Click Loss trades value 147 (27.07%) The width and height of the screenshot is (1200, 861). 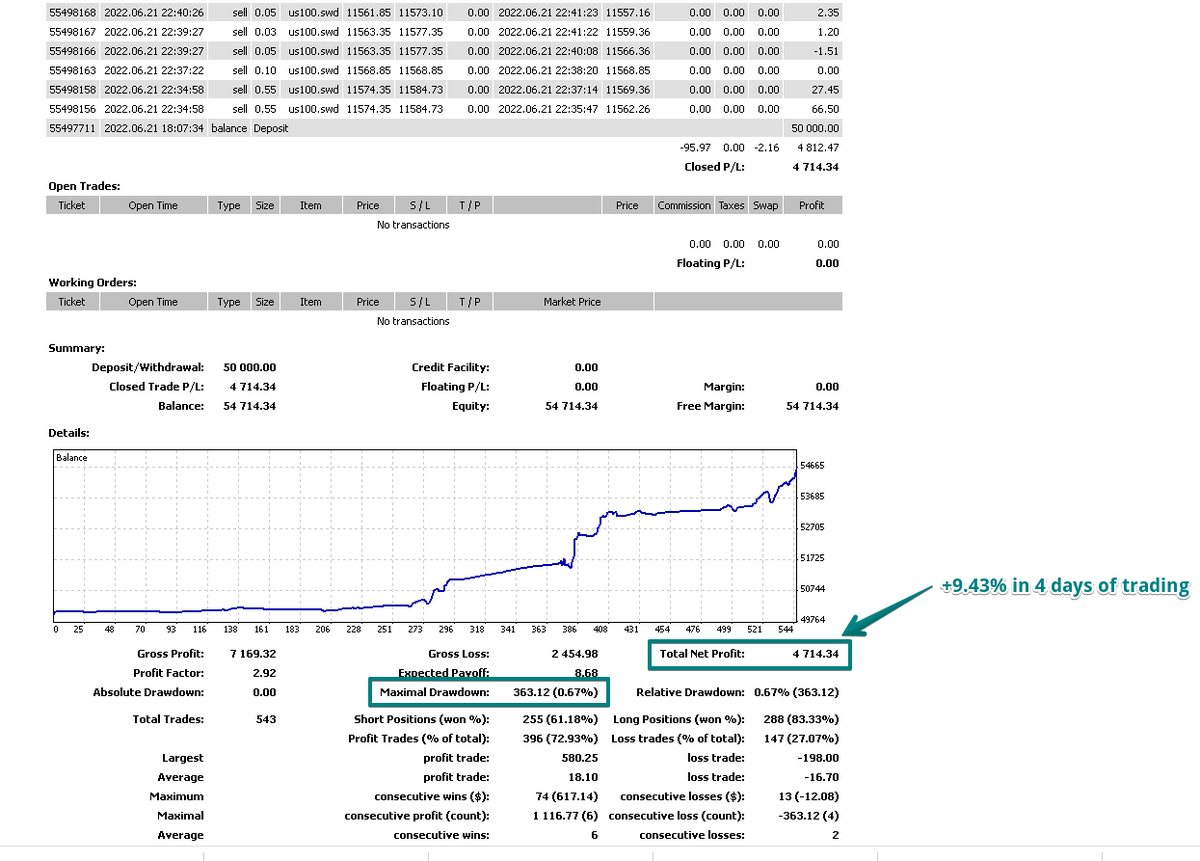coord(800,738)
